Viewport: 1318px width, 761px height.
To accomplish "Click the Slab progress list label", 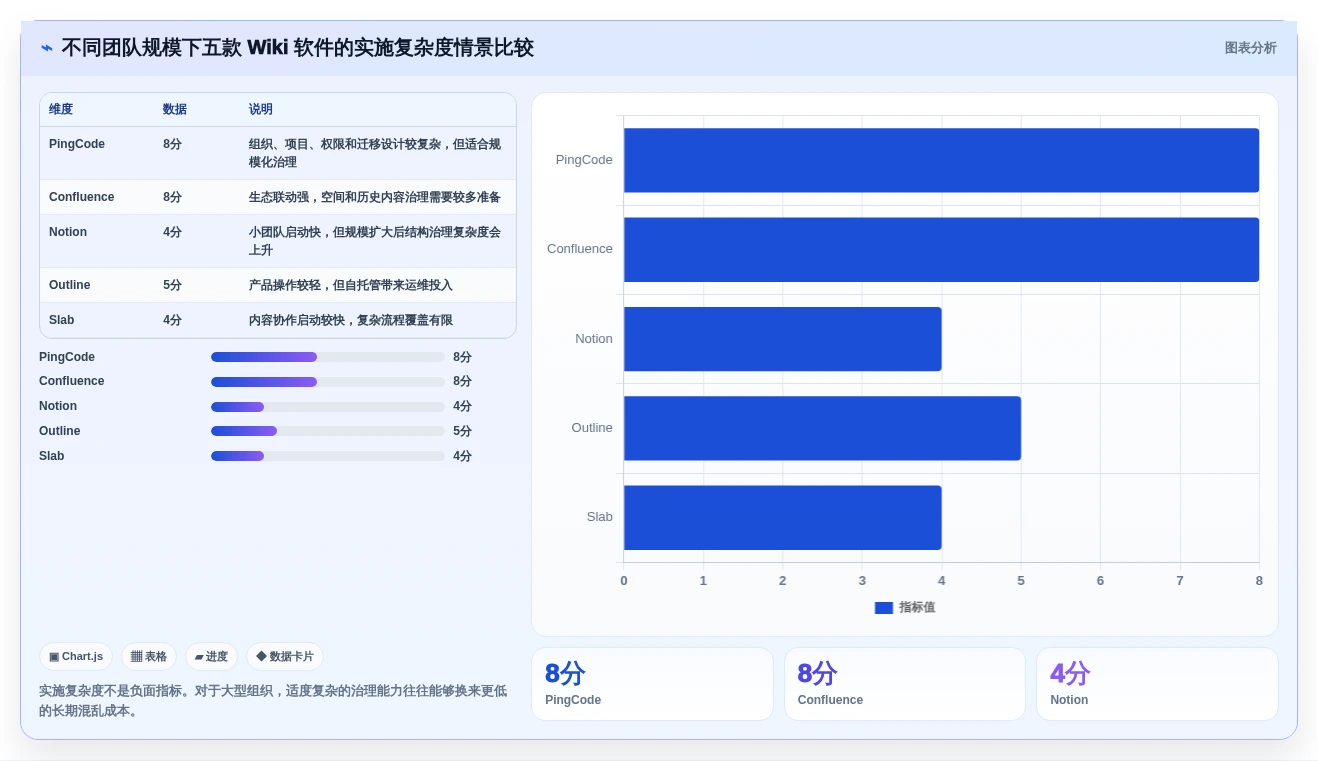I will (52, 456).
